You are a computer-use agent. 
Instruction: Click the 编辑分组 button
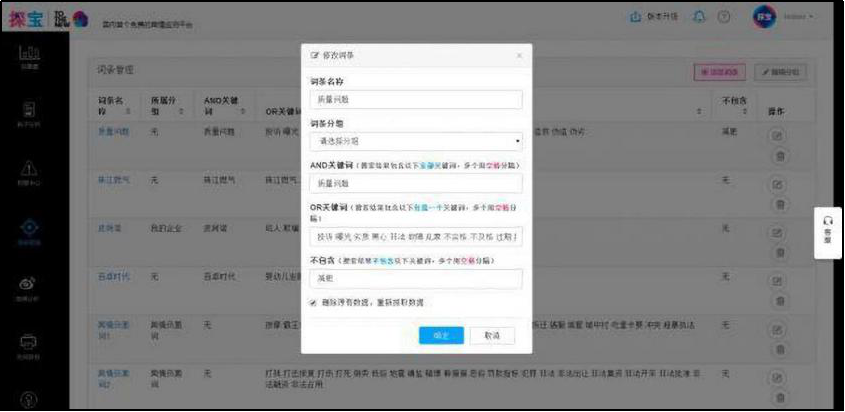tap(780, 72)
